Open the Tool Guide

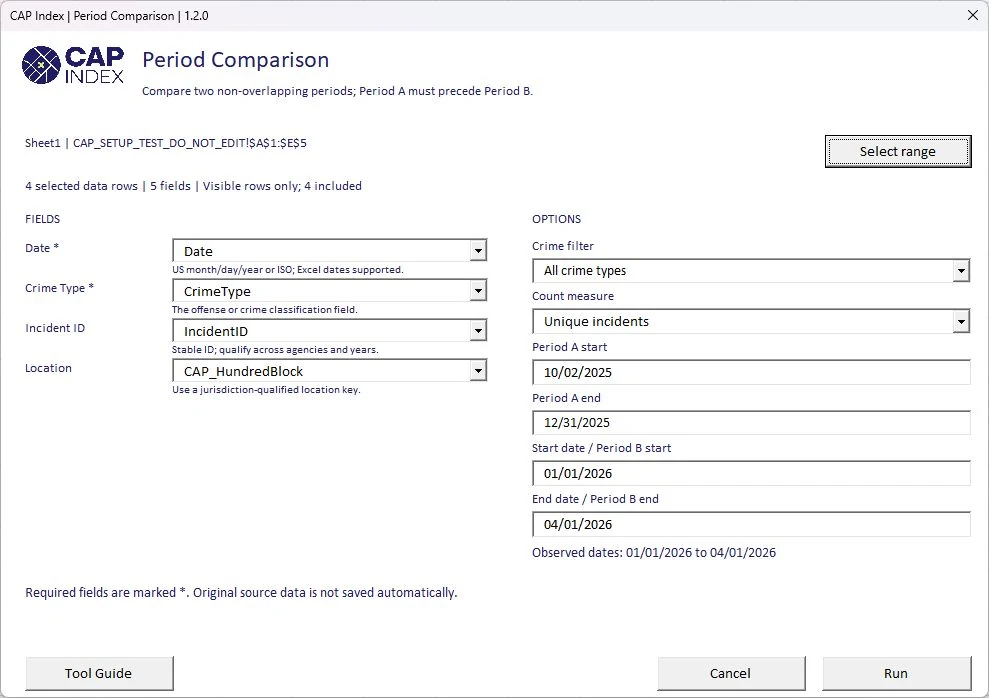point(99,673)
